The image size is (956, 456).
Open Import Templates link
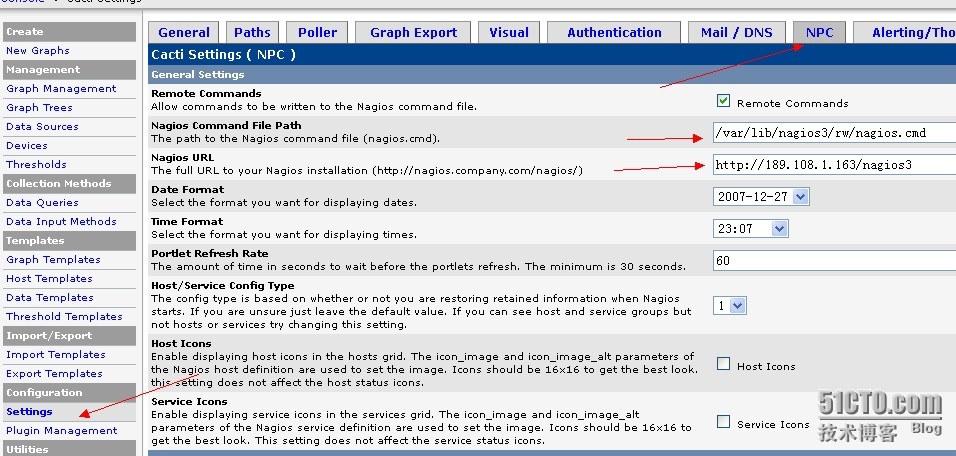click(55, 354)
